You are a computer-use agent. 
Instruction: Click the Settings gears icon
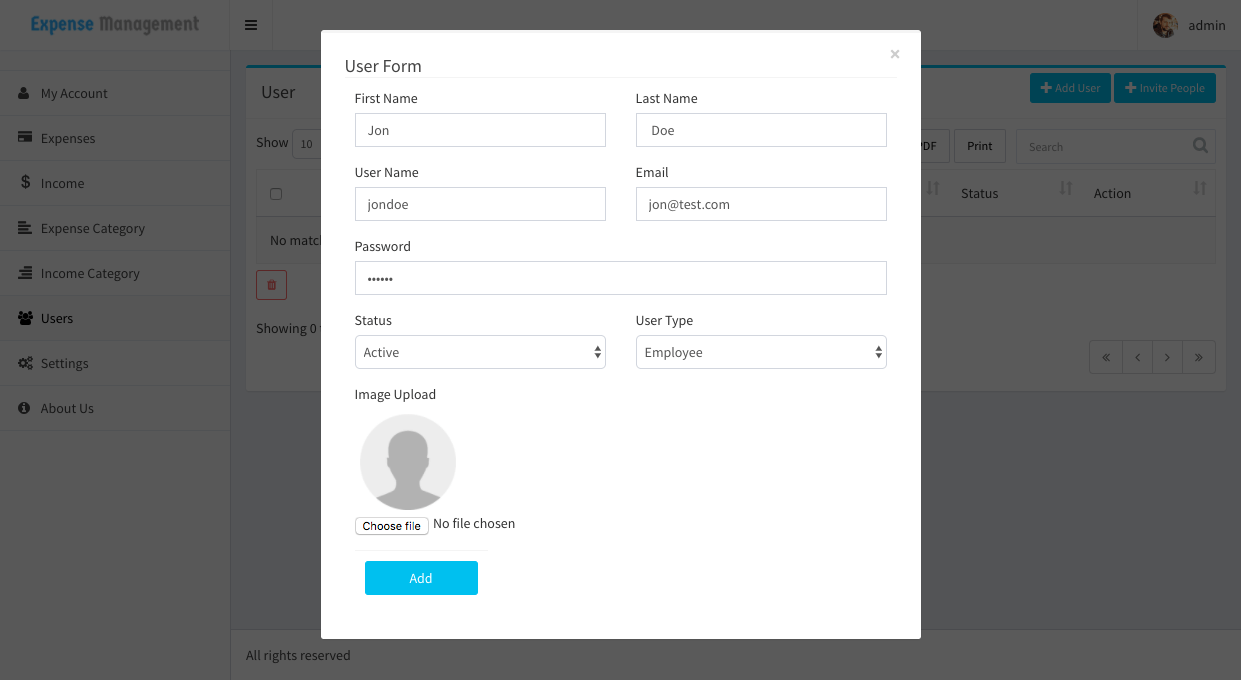pos(25,363)
